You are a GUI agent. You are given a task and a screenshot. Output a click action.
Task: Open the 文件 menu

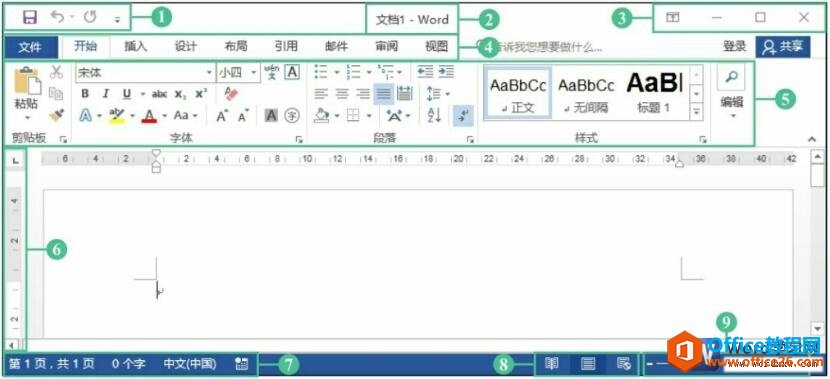(x=30, y=47)
